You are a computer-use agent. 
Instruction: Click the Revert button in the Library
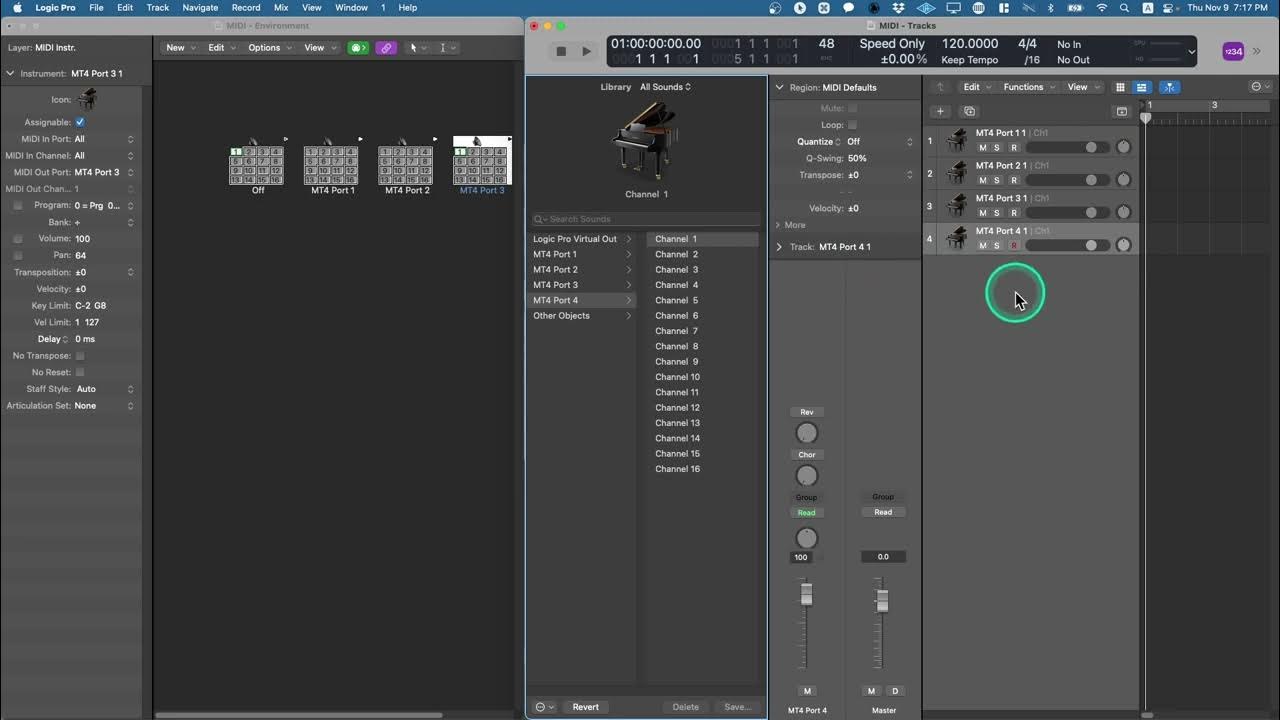pyautogui.click(x=586, y=707)
